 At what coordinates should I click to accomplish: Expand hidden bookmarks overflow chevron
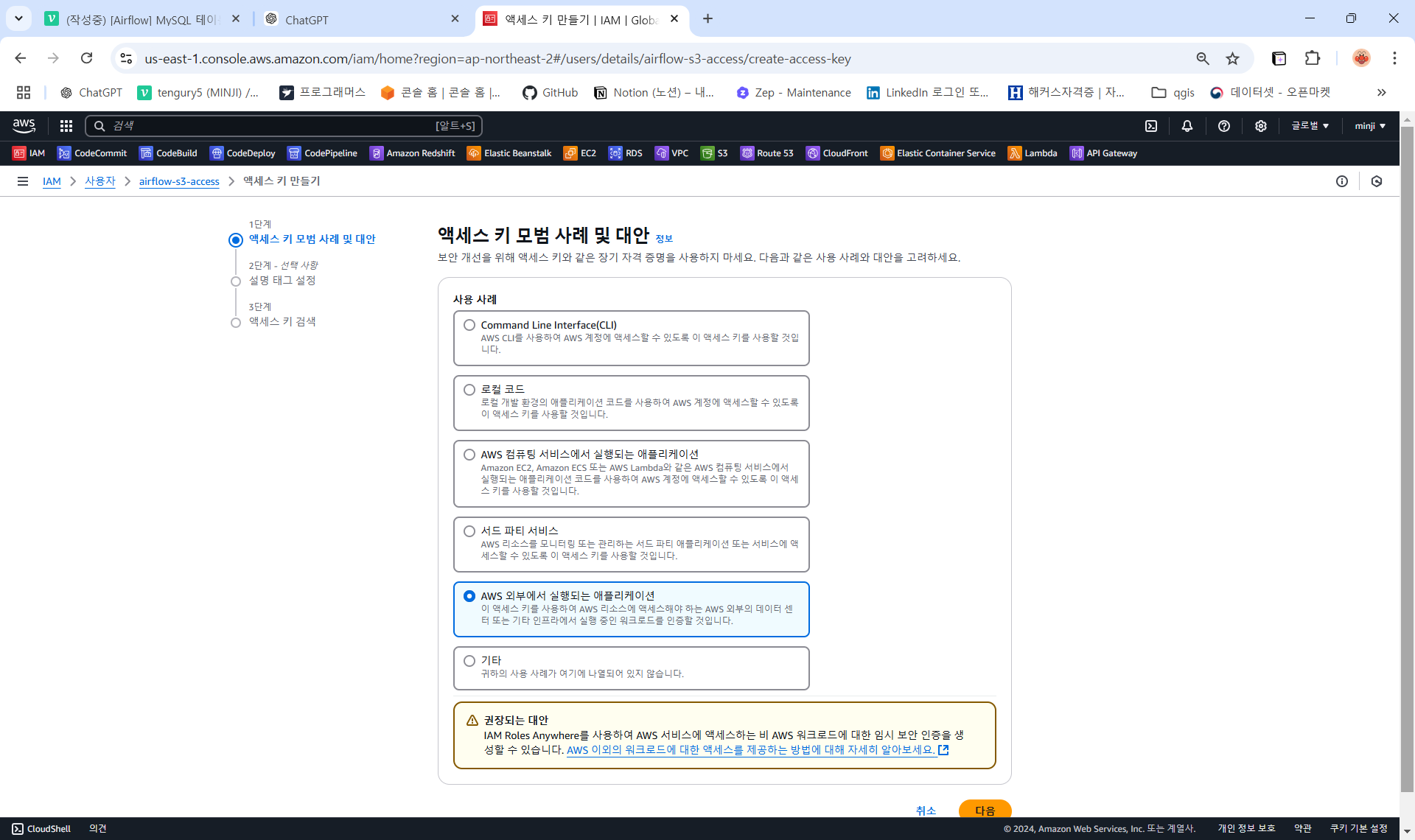click(1381, 92)
